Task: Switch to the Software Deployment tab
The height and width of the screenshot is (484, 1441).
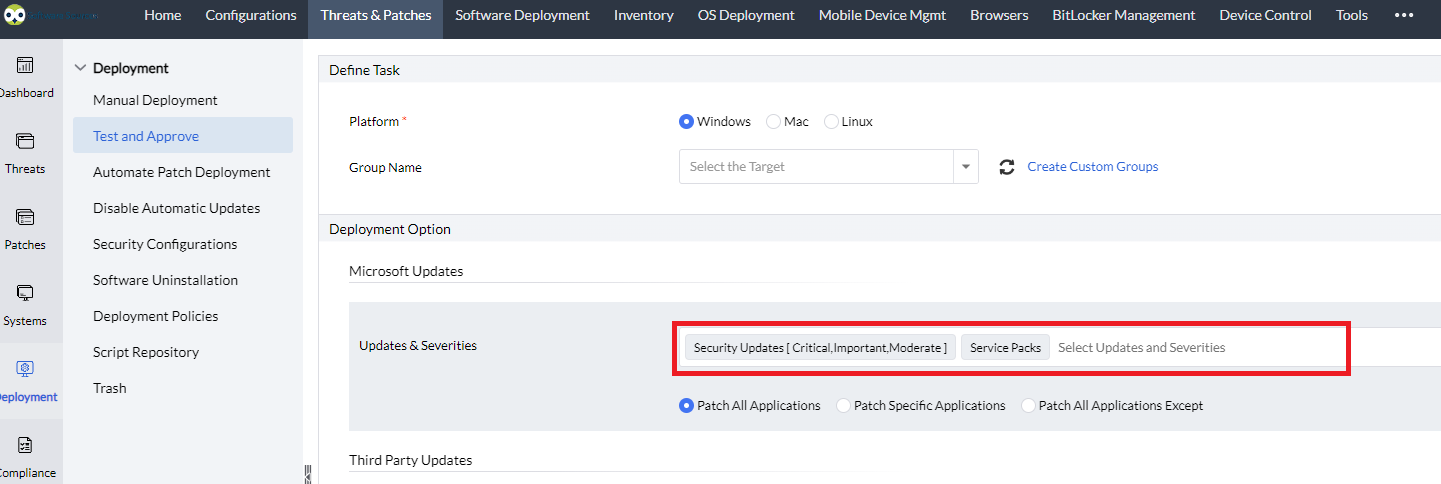Action: (522, 15)
